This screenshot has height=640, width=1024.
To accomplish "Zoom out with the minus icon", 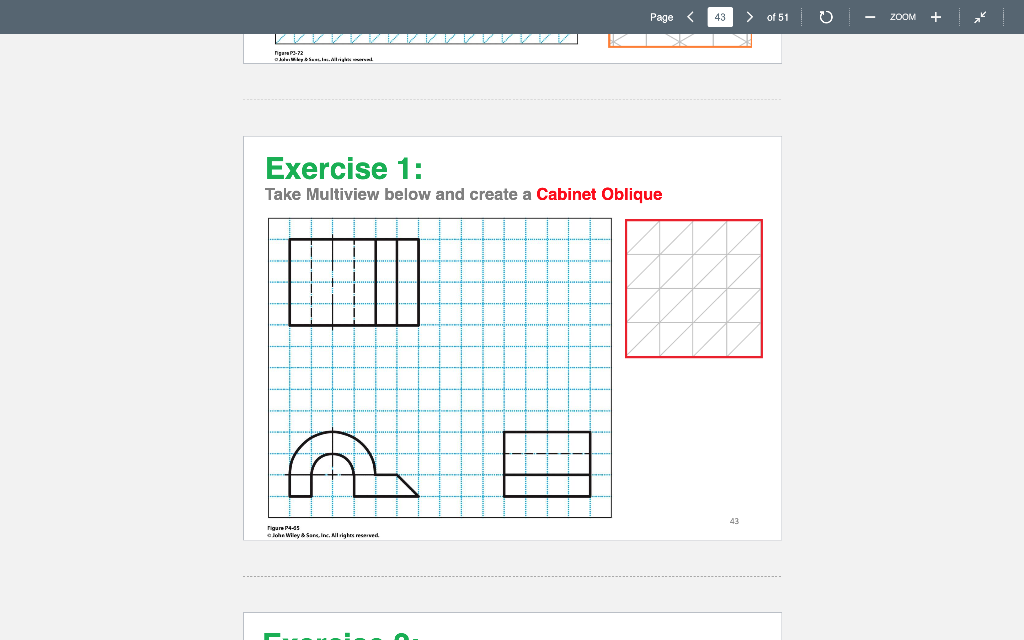I will tap(869, 16).
